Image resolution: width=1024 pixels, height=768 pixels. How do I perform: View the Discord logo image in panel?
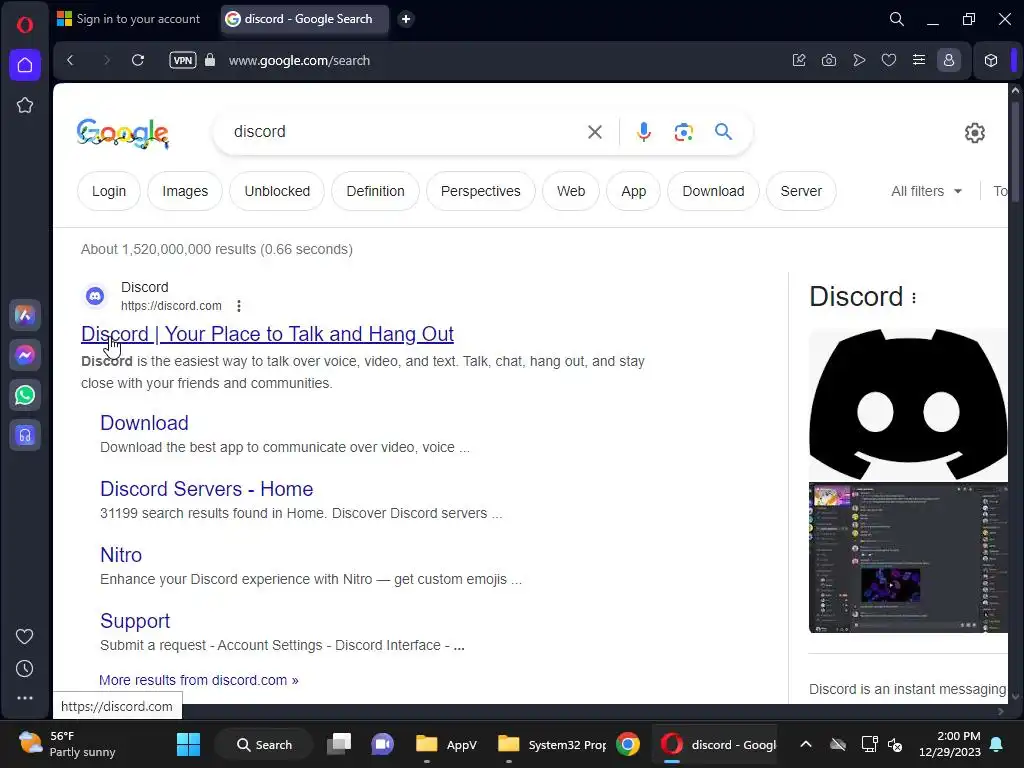pos(908,404)
